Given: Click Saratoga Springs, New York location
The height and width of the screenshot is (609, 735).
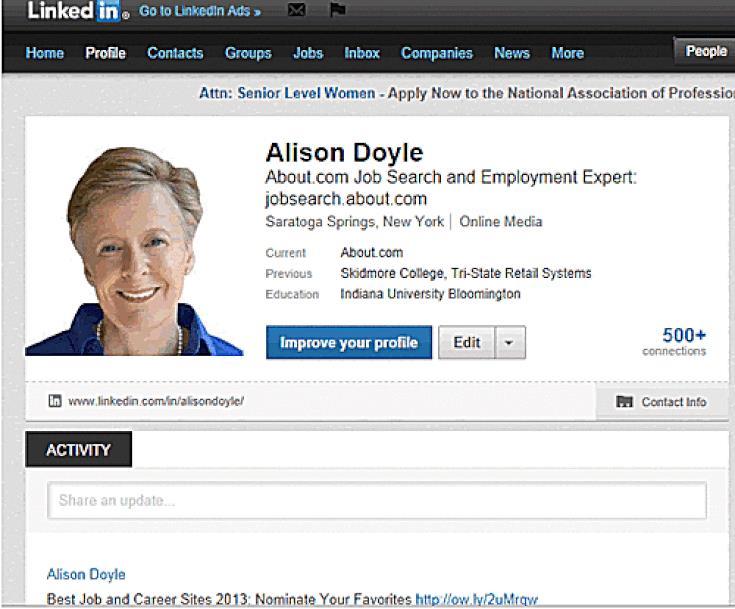Looking at the screenshot, I should pos(354,221).
